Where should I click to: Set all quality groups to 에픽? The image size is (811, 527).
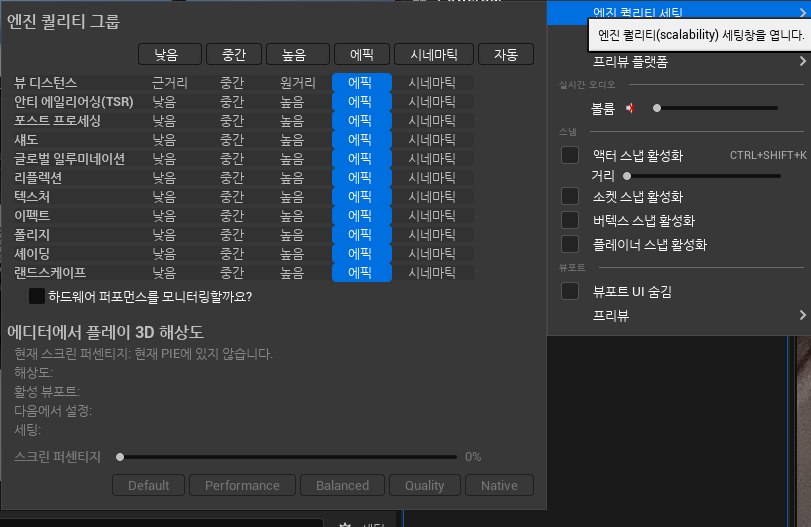click(362, 54)
